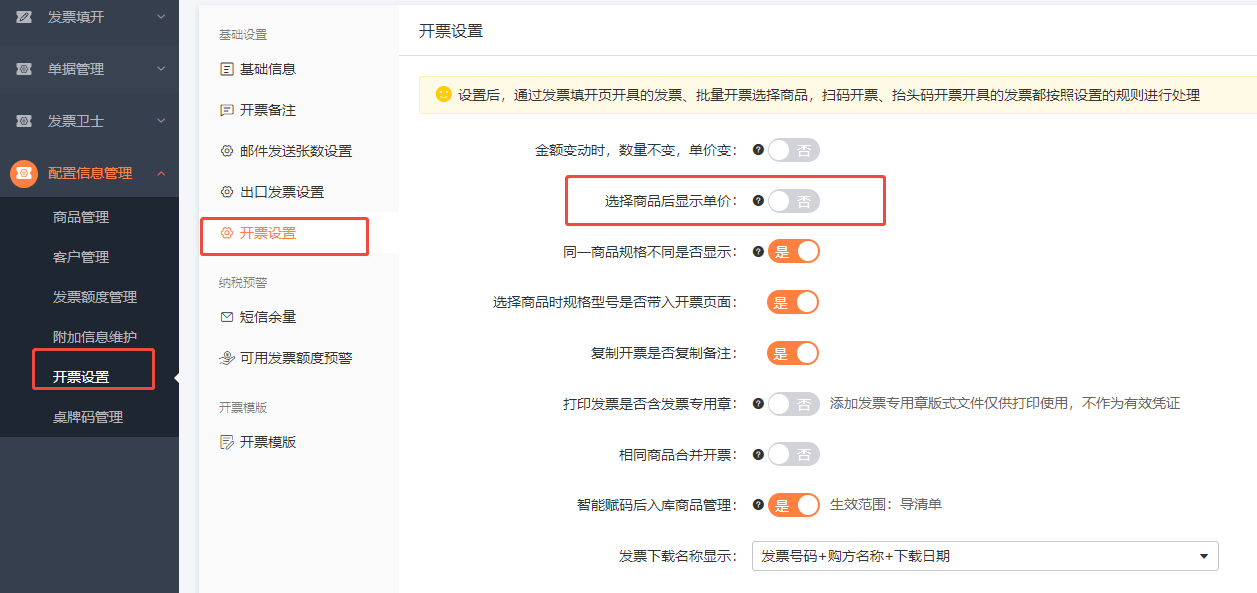Open 商品管理 in the sidebar

(x=81, y=217)
